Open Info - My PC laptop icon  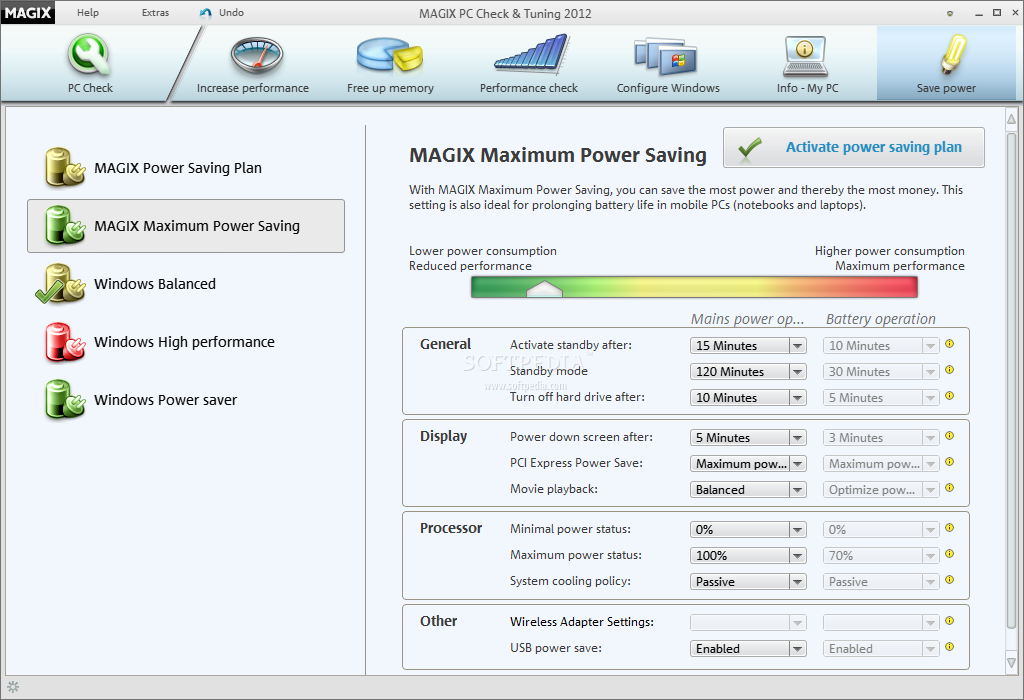point(805,56)
